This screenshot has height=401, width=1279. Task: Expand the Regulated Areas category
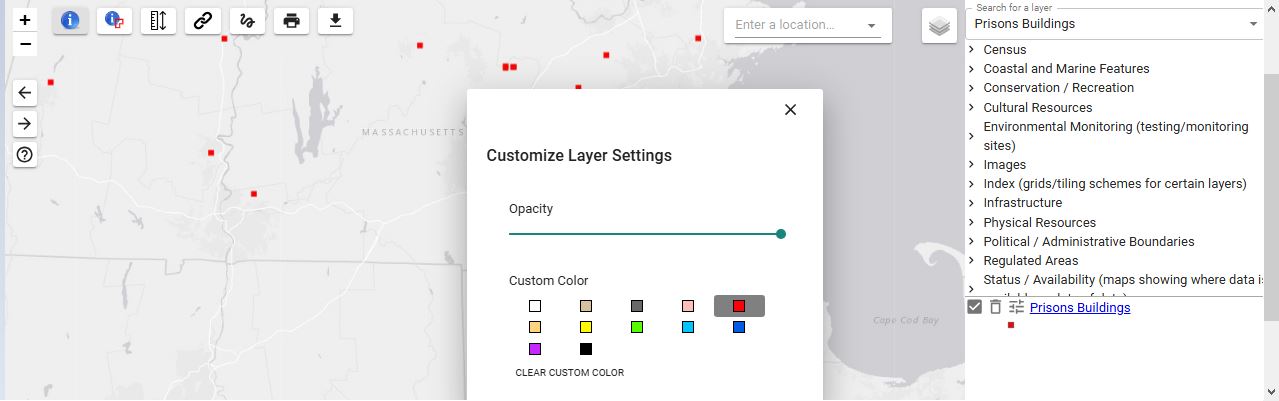971,261
